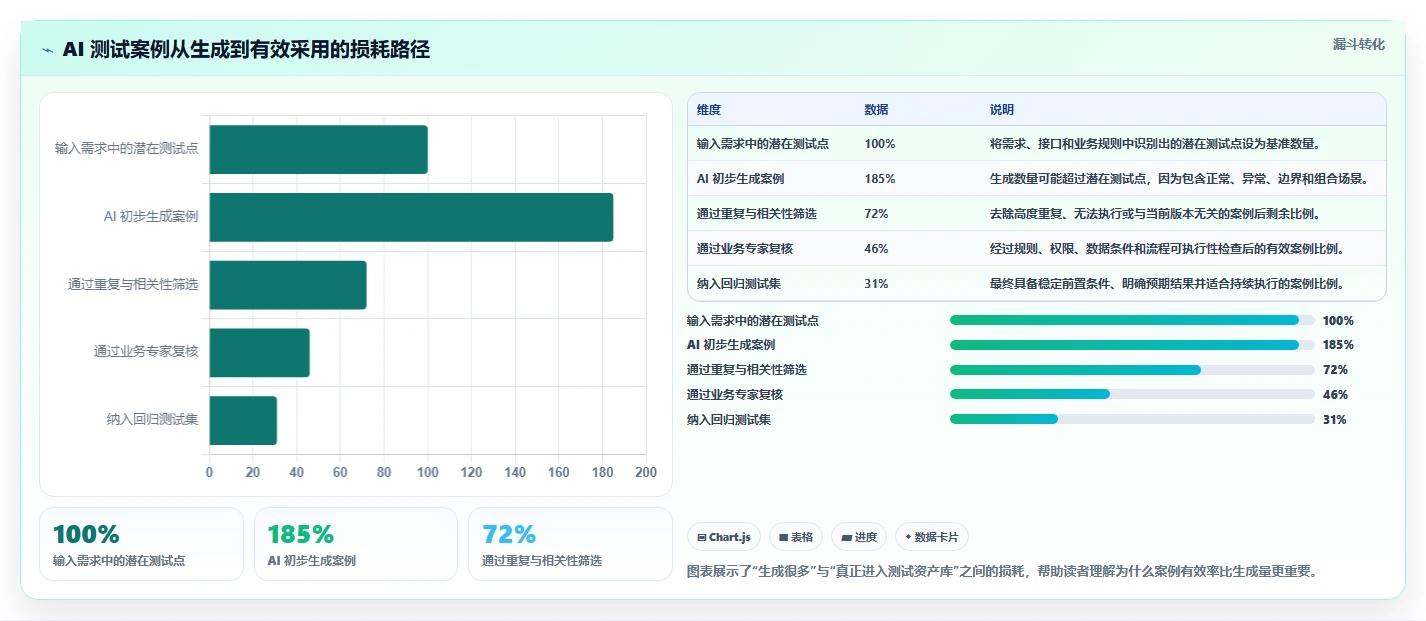Click the 31% label in the progress list
This screenshot has height=621, width=1426.
1335,420
